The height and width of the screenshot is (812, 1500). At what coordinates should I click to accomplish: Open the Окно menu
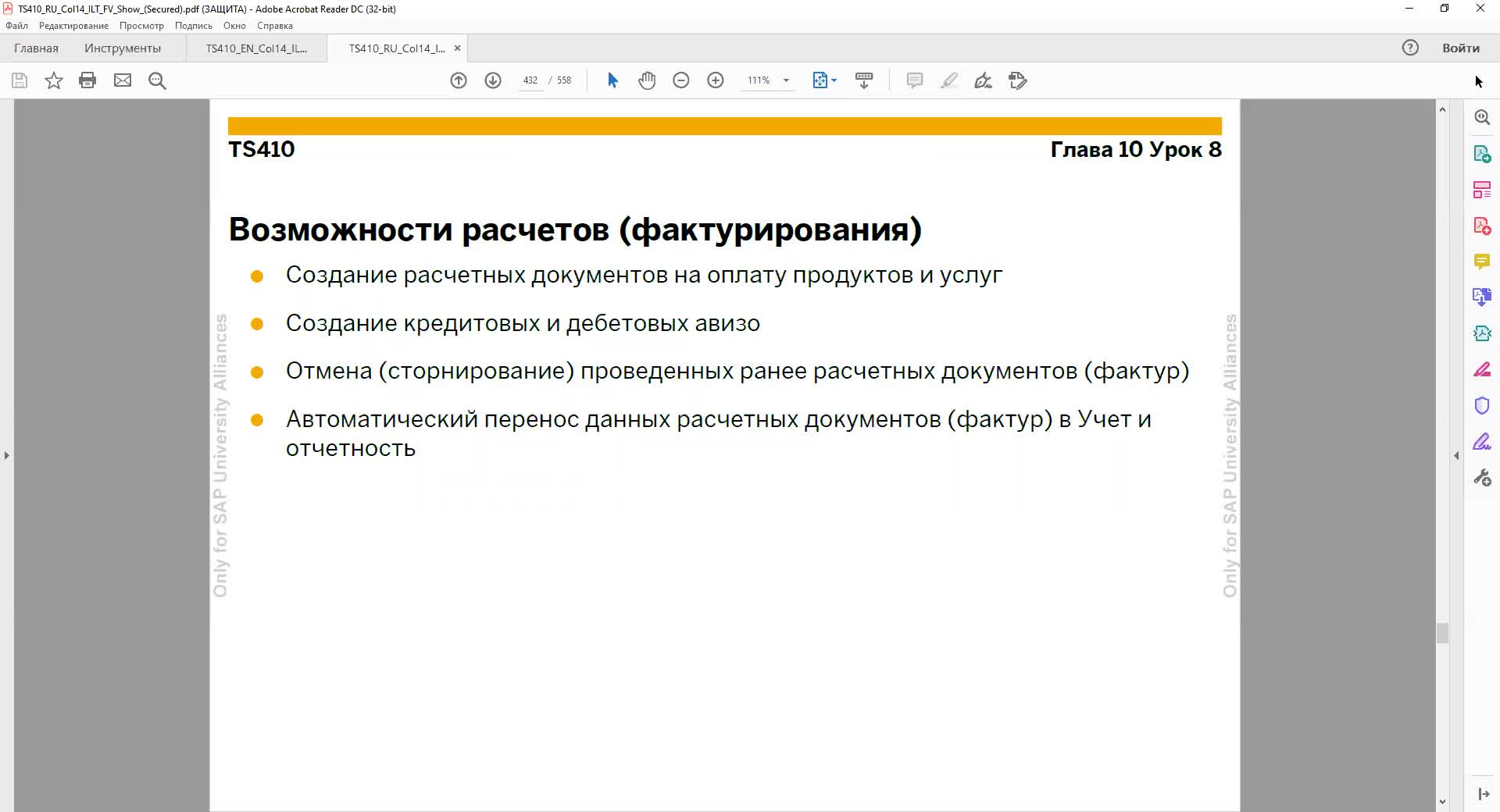pyautogui.click(x=234, y=26)
